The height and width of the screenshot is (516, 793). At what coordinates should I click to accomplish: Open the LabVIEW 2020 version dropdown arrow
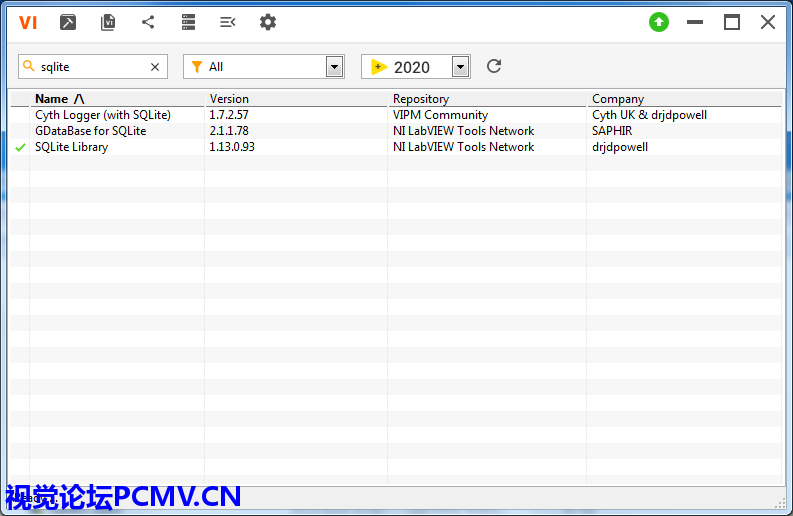click(x=460, y=67)
